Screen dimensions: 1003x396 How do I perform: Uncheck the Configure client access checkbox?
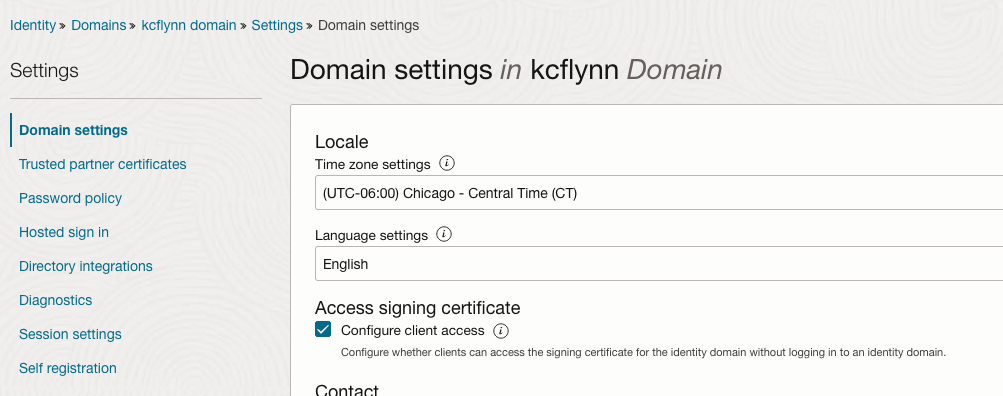tap(323, 330)
